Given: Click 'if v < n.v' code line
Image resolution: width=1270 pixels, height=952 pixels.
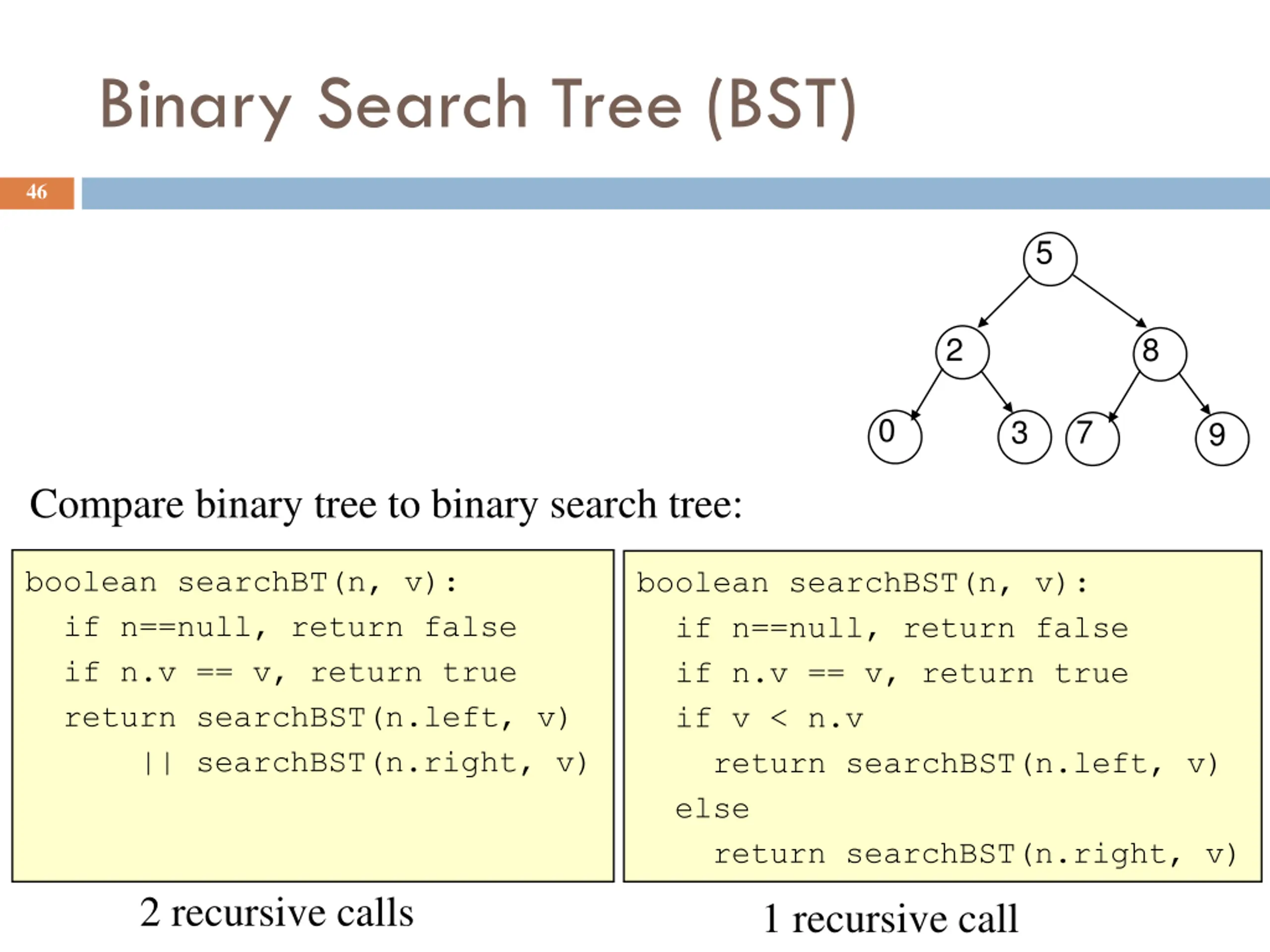Looking at the screenshot, I should (769, 718).
